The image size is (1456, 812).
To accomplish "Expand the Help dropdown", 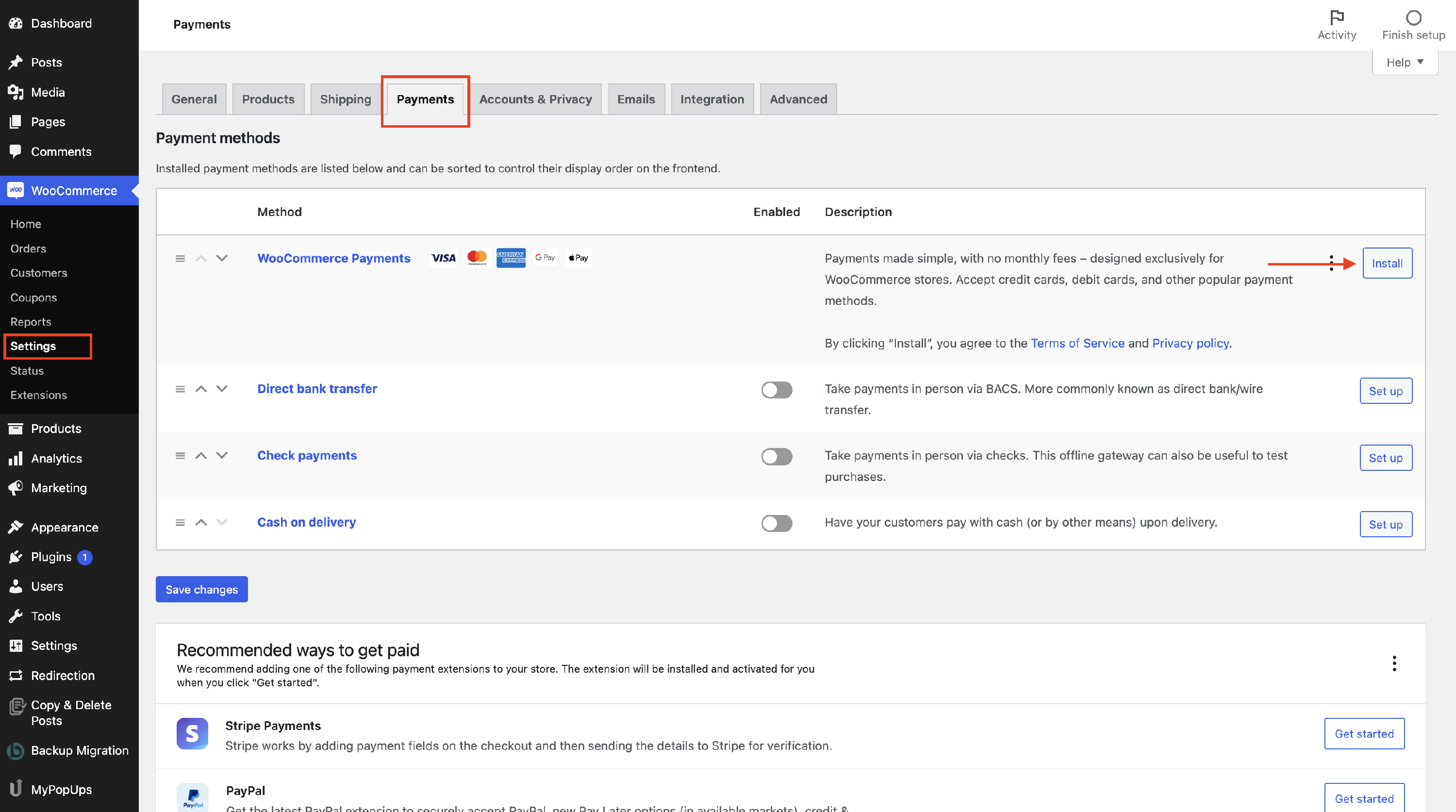I will [1405, 62].
